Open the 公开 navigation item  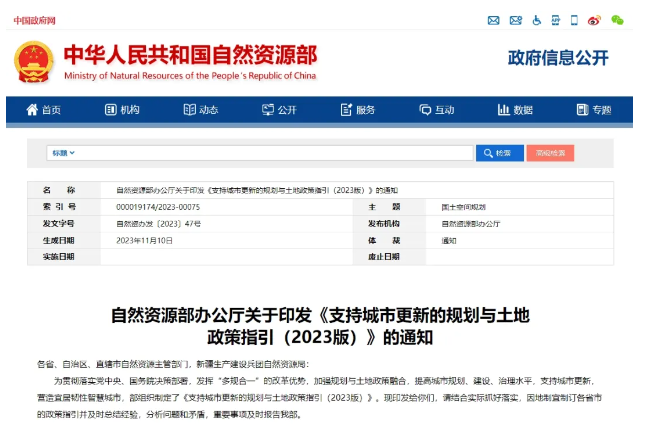[x=279, y=110]
